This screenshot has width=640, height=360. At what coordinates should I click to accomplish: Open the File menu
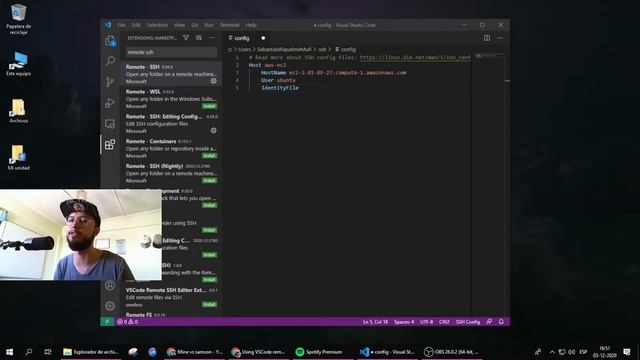(x=122, y=25)
